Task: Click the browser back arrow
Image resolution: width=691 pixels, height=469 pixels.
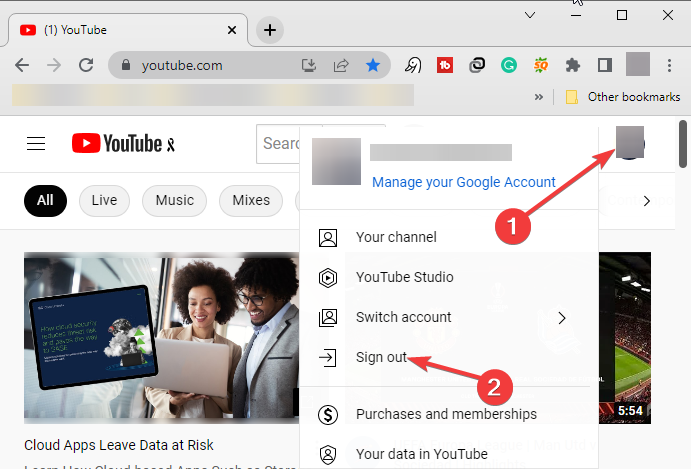Action: pos(22,65)
